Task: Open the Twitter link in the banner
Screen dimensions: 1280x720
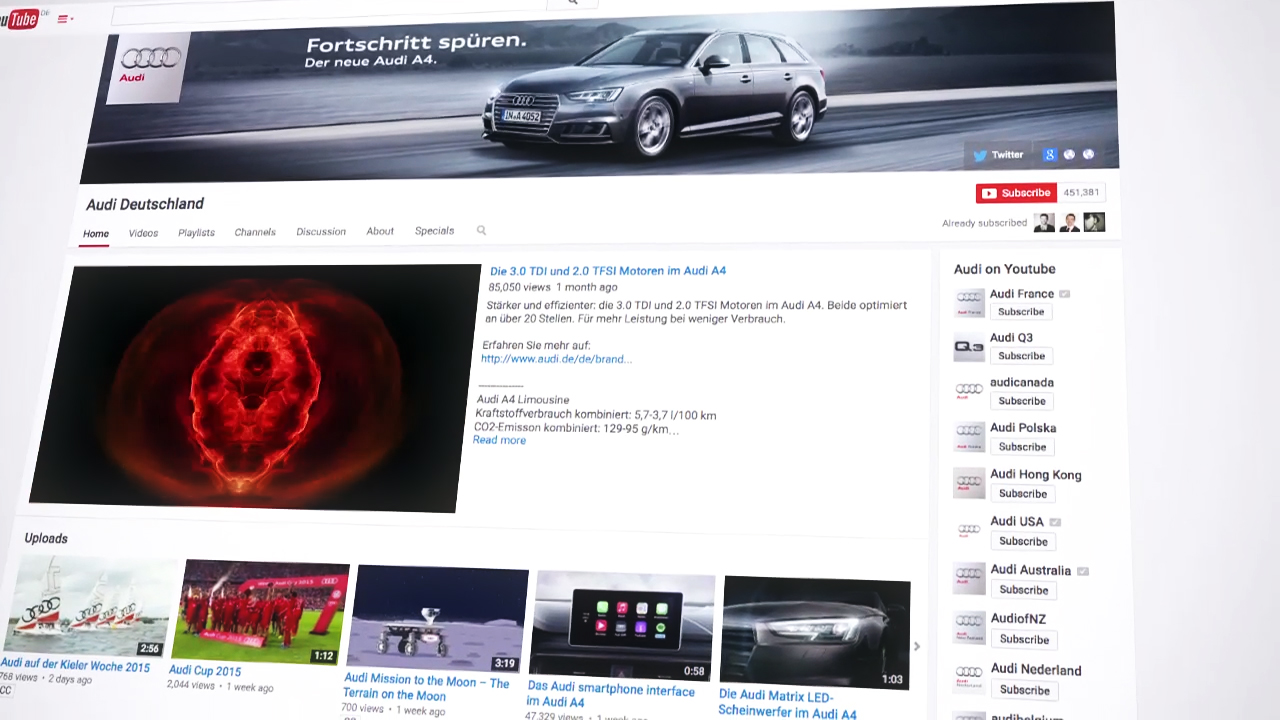Action: coord(998,155)
